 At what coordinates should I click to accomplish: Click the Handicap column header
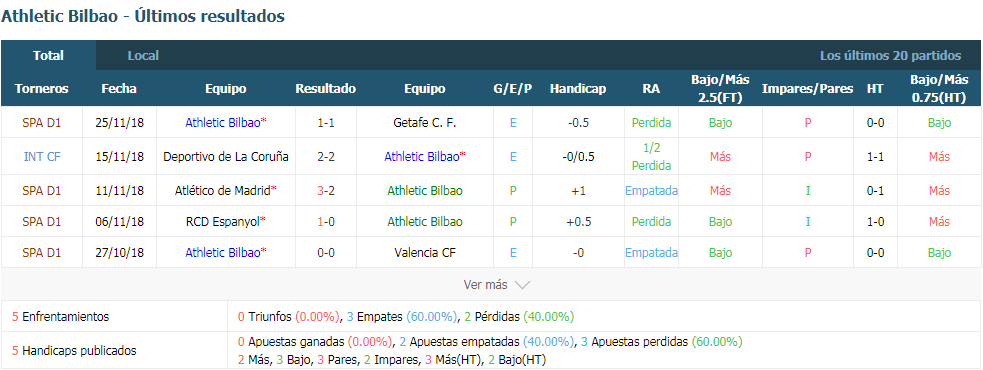tap(578, 88)
